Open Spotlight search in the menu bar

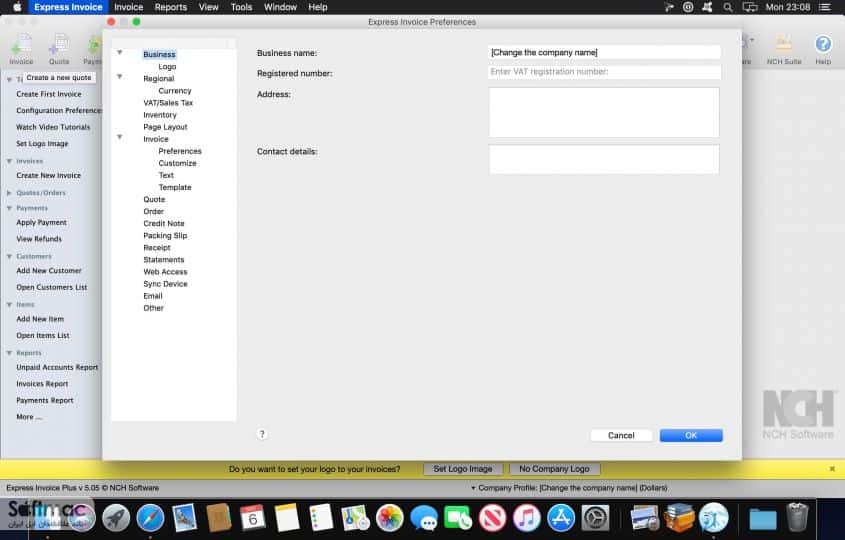728,7
